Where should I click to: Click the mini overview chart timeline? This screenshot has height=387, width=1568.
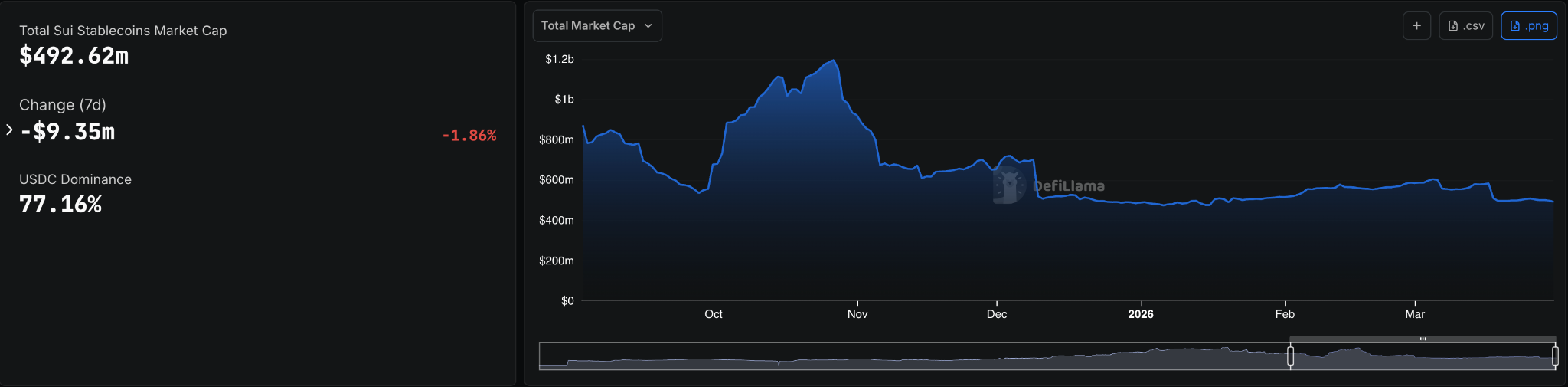1047,356
